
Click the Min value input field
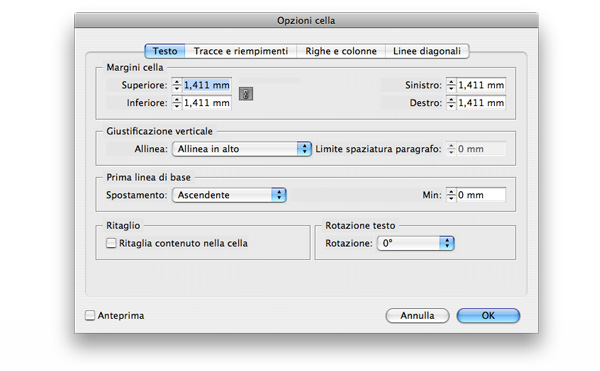481,195
